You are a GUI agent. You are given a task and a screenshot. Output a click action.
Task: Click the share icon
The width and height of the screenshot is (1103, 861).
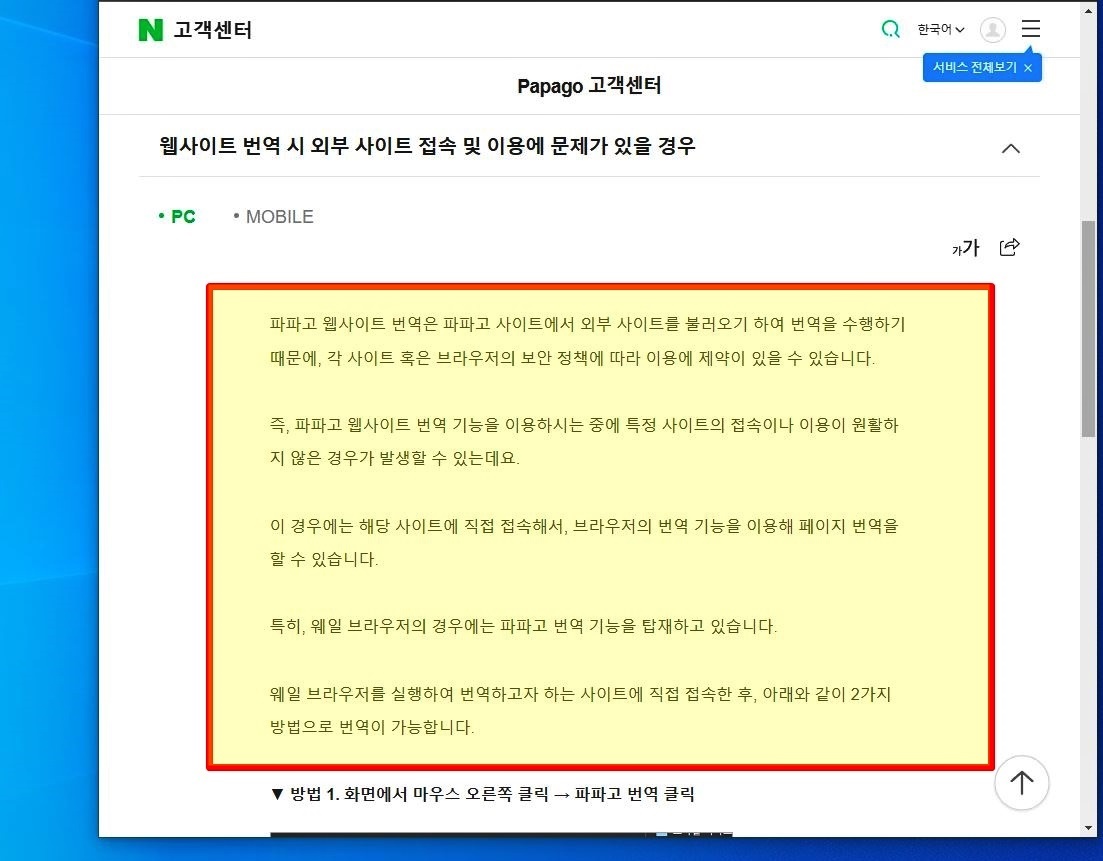(1009, 247)
